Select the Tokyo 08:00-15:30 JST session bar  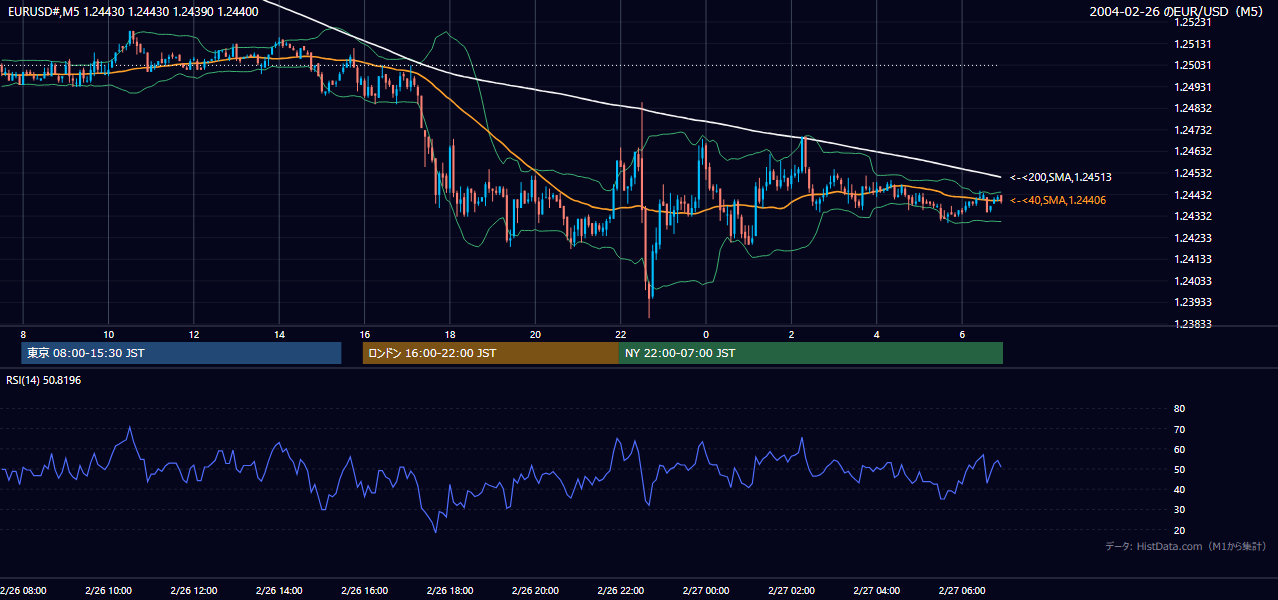click(181, 353)
